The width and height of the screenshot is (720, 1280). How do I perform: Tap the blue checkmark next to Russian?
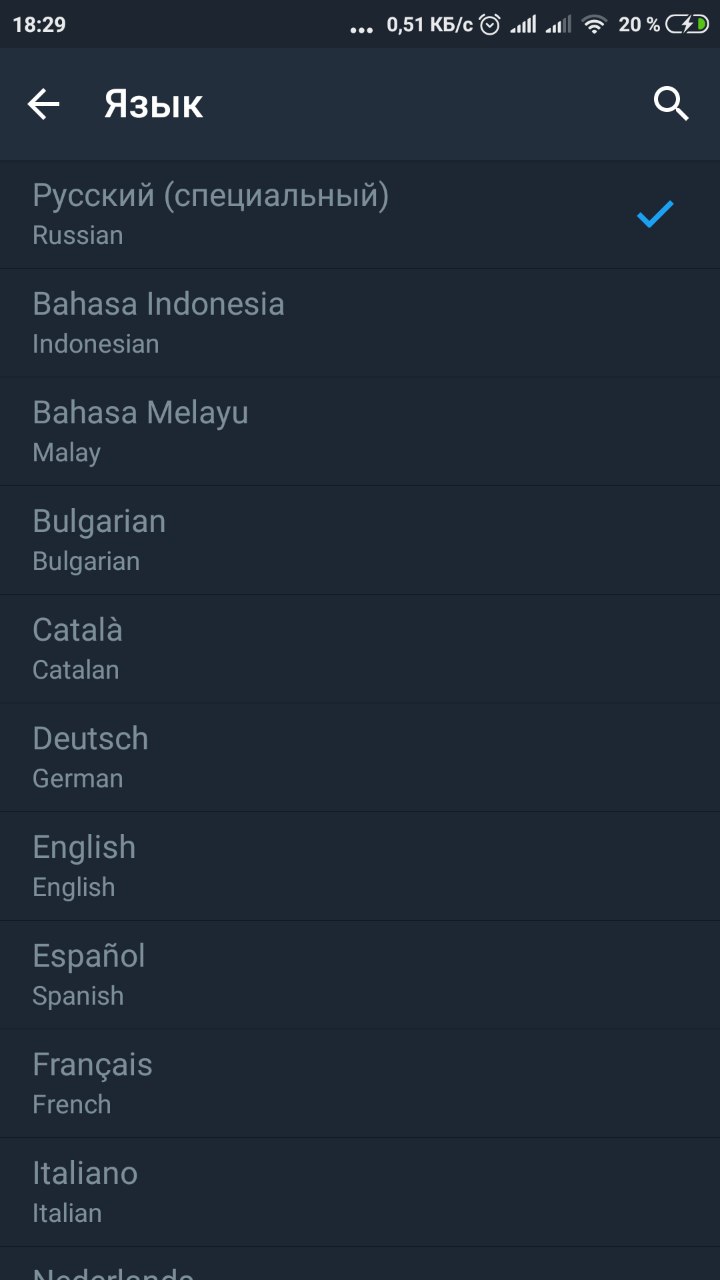(655, 214)
